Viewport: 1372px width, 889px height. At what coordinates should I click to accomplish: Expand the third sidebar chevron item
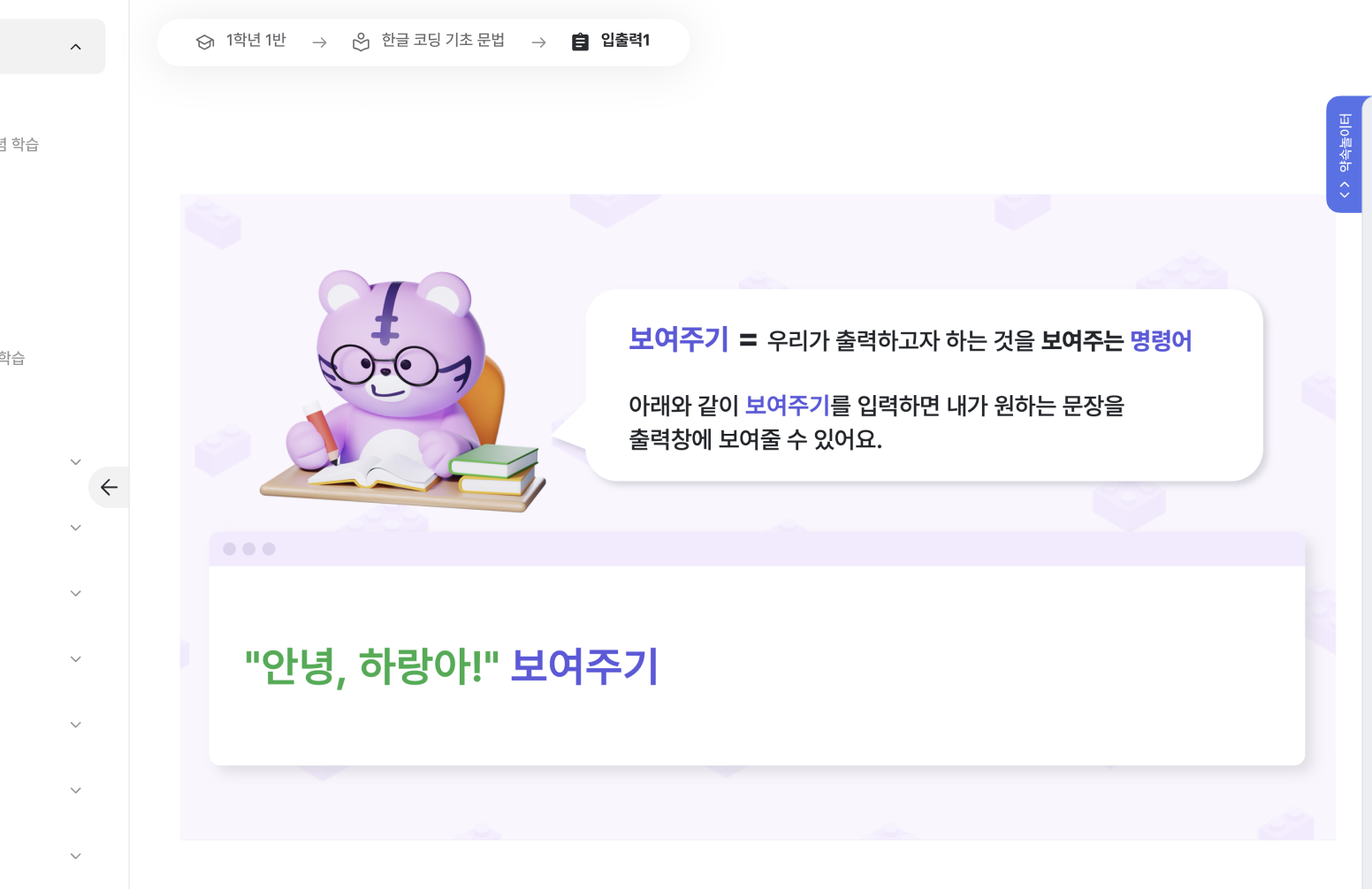(76, 594)
